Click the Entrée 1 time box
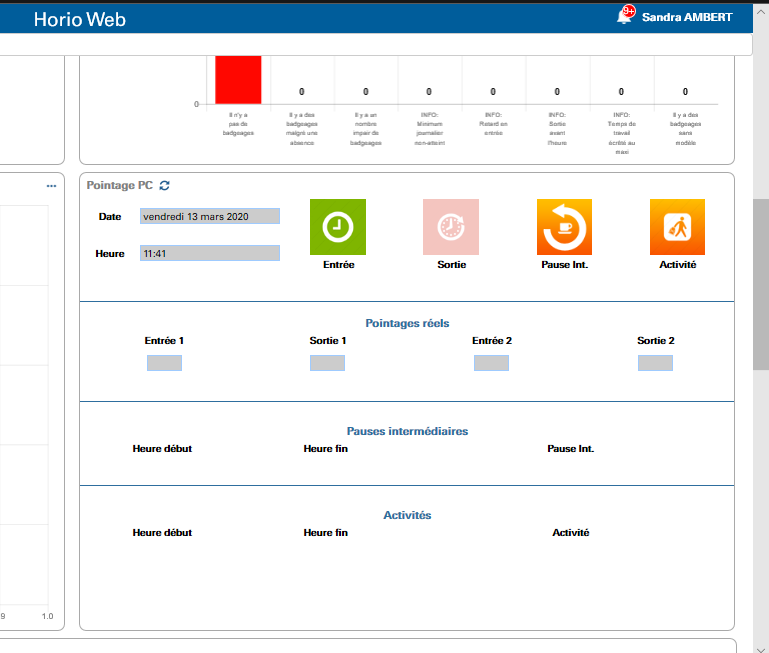Screen dimensions: 769x653 164,363
